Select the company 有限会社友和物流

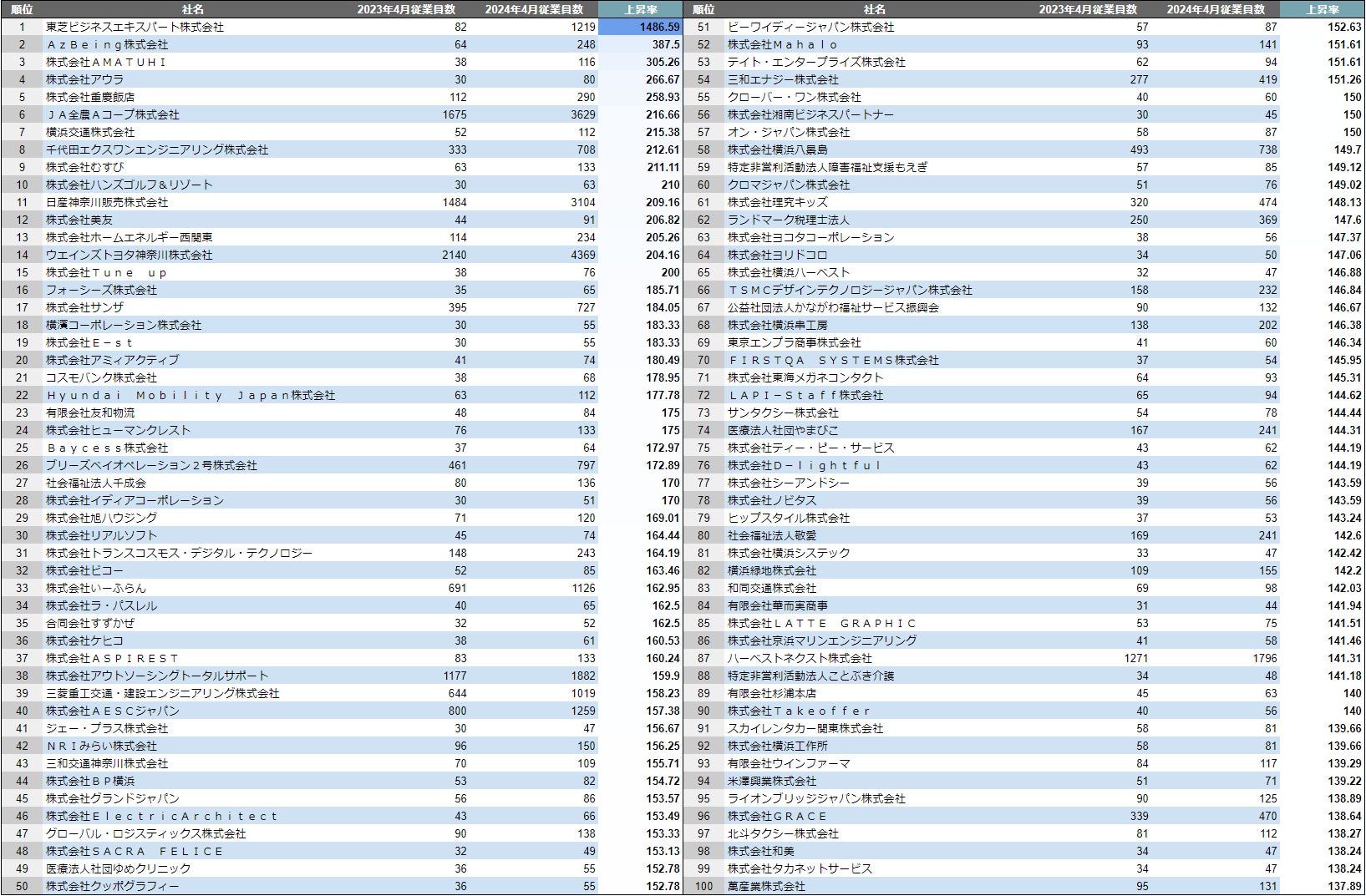click(x=90, y=413)
